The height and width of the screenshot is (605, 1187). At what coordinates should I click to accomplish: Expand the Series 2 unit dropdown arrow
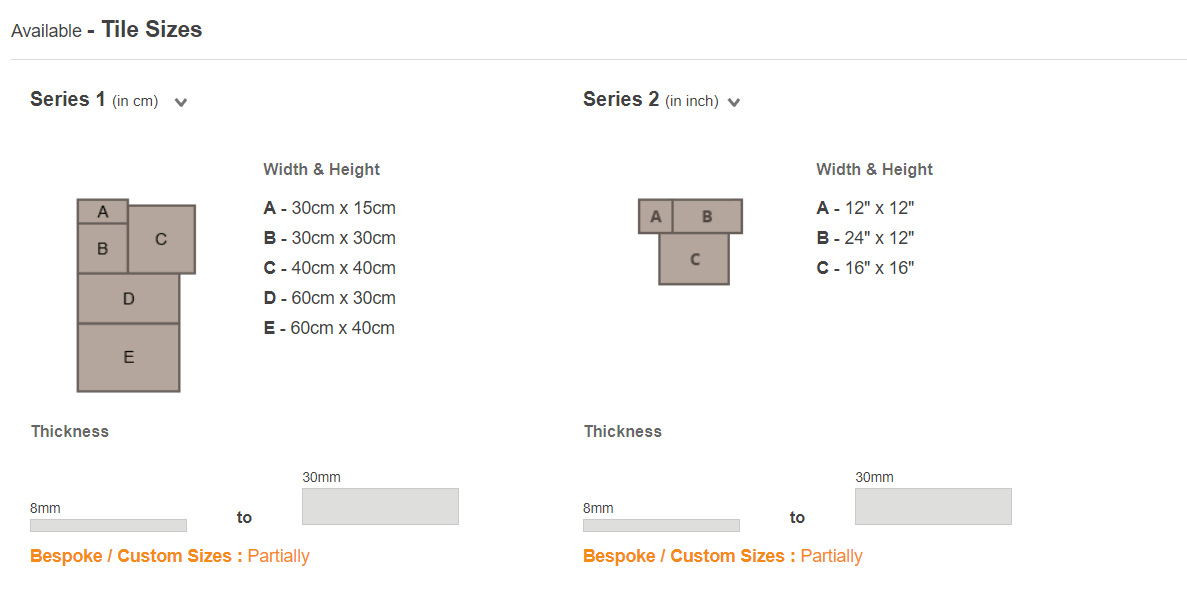click(x=734, y=102)
